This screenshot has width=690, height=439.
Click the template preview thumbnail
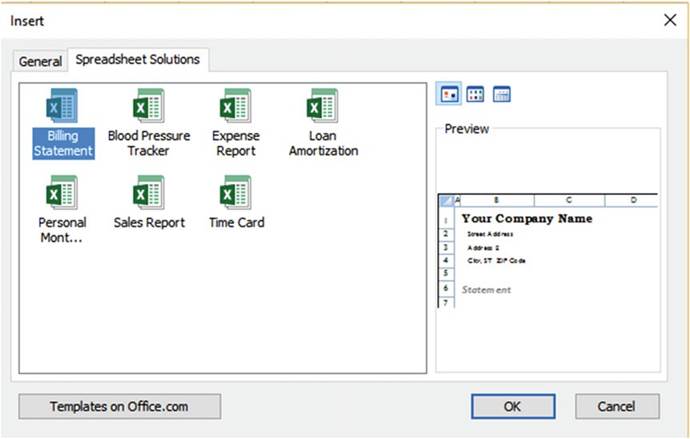[x=548, y=250]
